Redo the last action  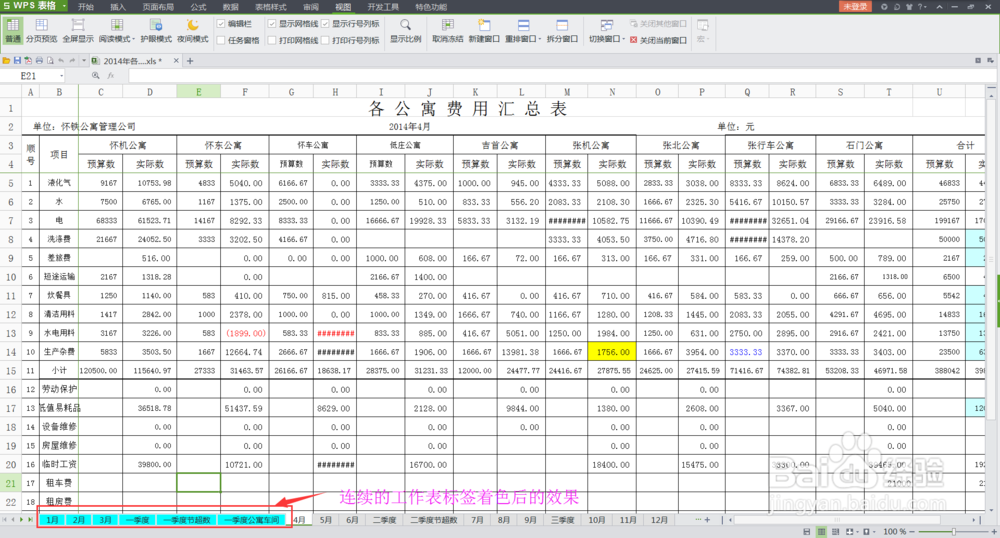tap(73, 61)
